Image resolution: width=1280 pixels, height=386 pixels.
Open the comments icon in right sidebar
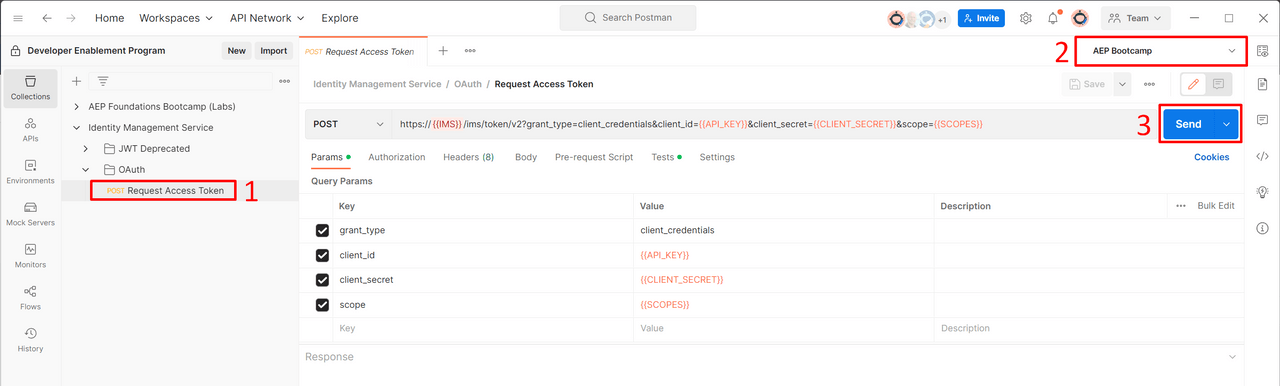pyautogui.click(x=1262, y=120)
